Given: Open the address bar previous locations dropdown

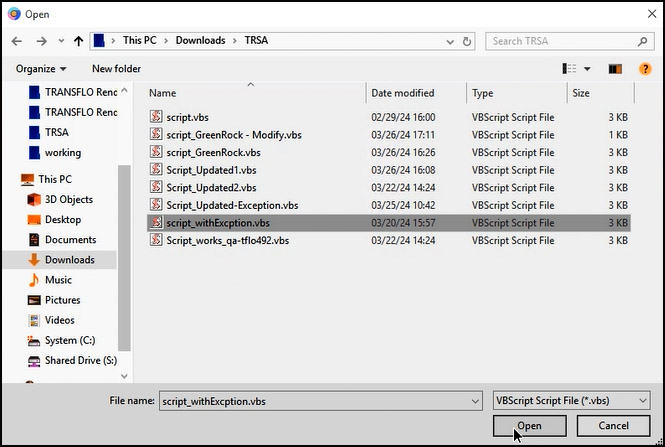Looking at the screenshot, I should click(446, 41).
